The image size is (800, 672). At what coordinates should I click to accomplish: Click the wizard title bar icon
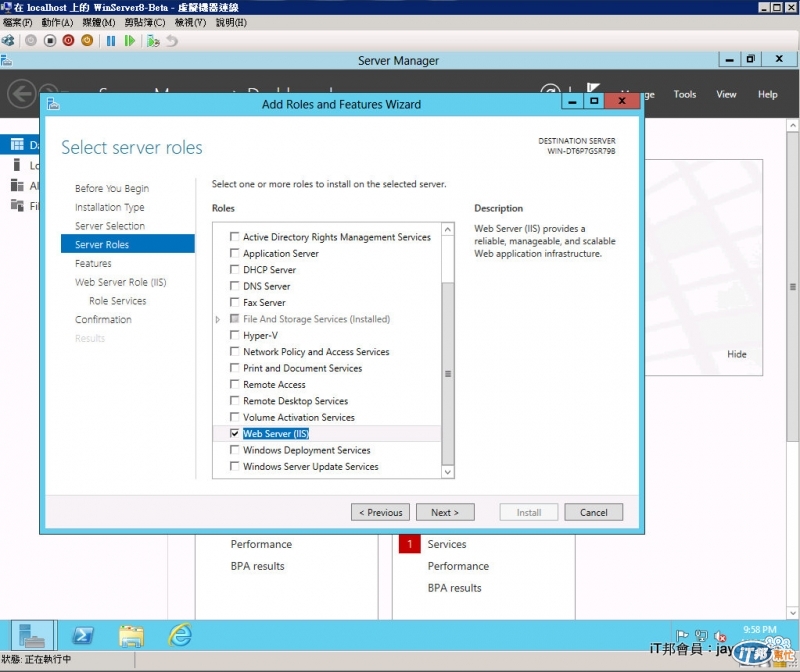53,104
